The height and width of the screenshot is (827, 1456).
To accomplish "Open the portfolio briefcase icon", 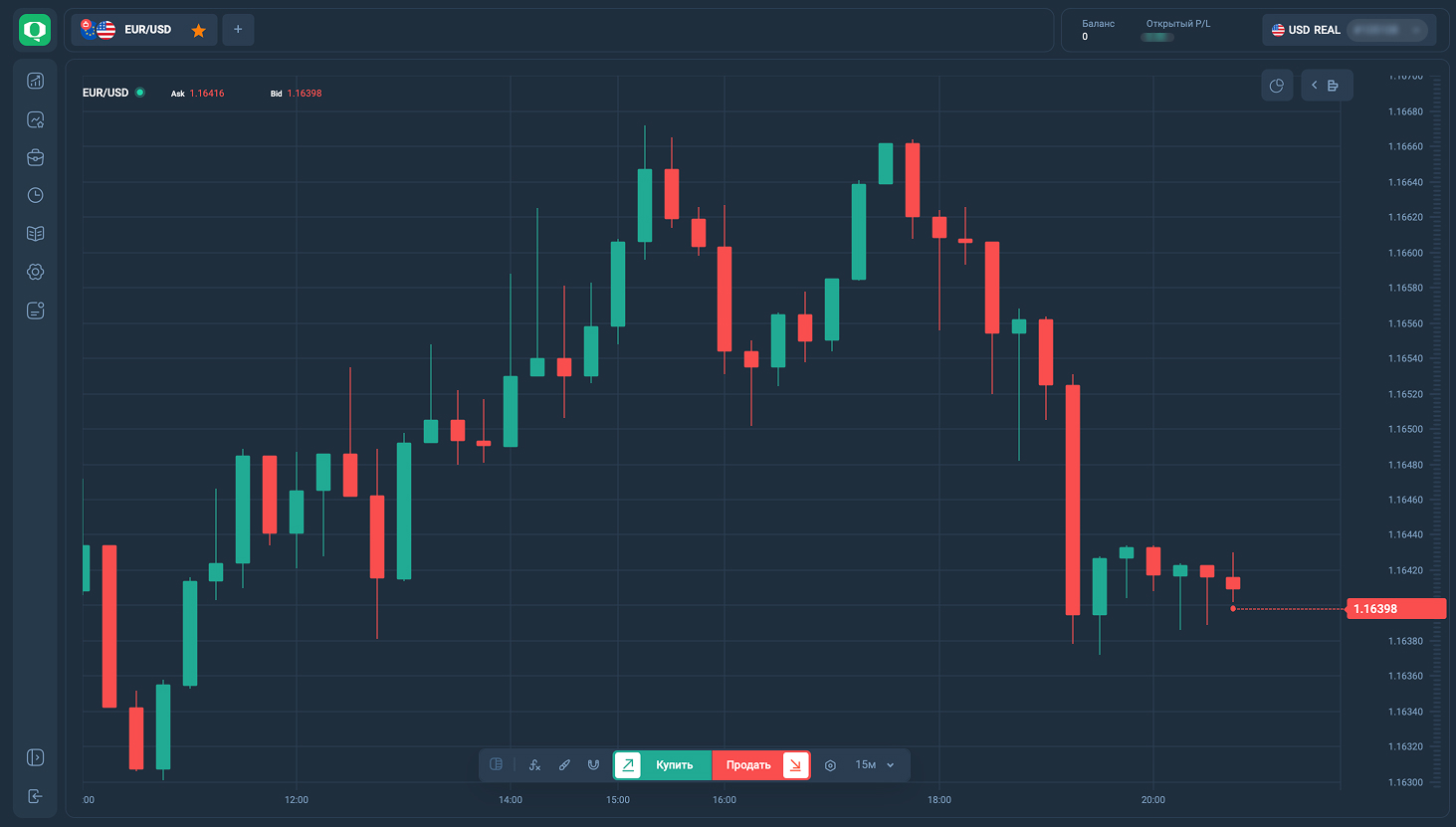I will (x=36, y=157).
